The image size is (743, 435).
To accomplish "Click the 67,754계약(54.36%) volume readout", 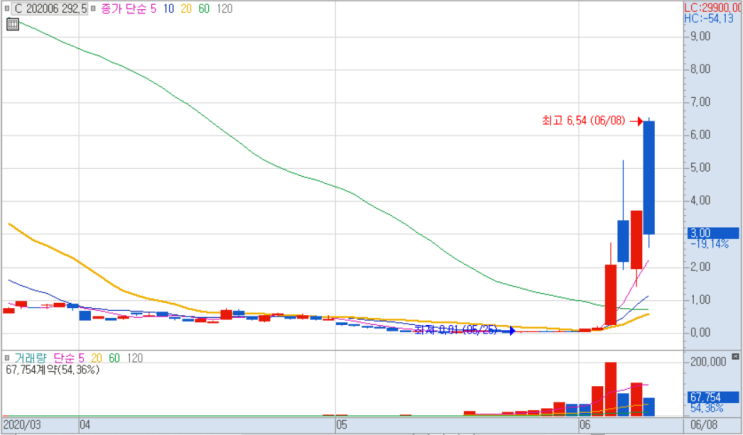I will (x=53, y=370).
